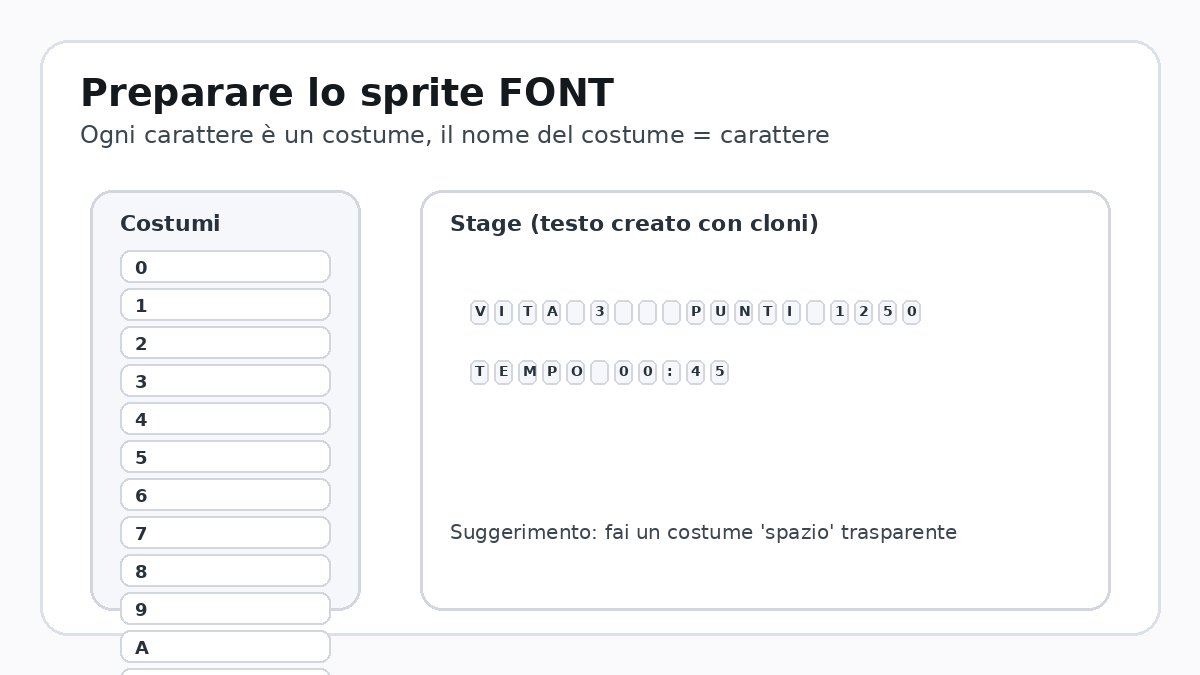Click the P tile in PUNTI

[696, 312]
